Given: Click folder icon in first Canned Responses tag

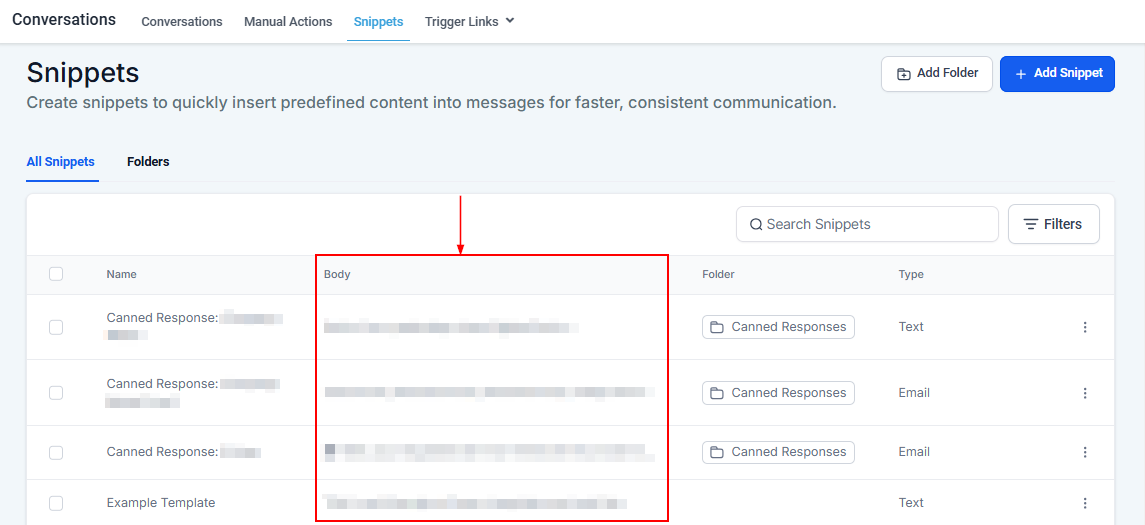Looking at the screenshot, I should coord(717,327).
